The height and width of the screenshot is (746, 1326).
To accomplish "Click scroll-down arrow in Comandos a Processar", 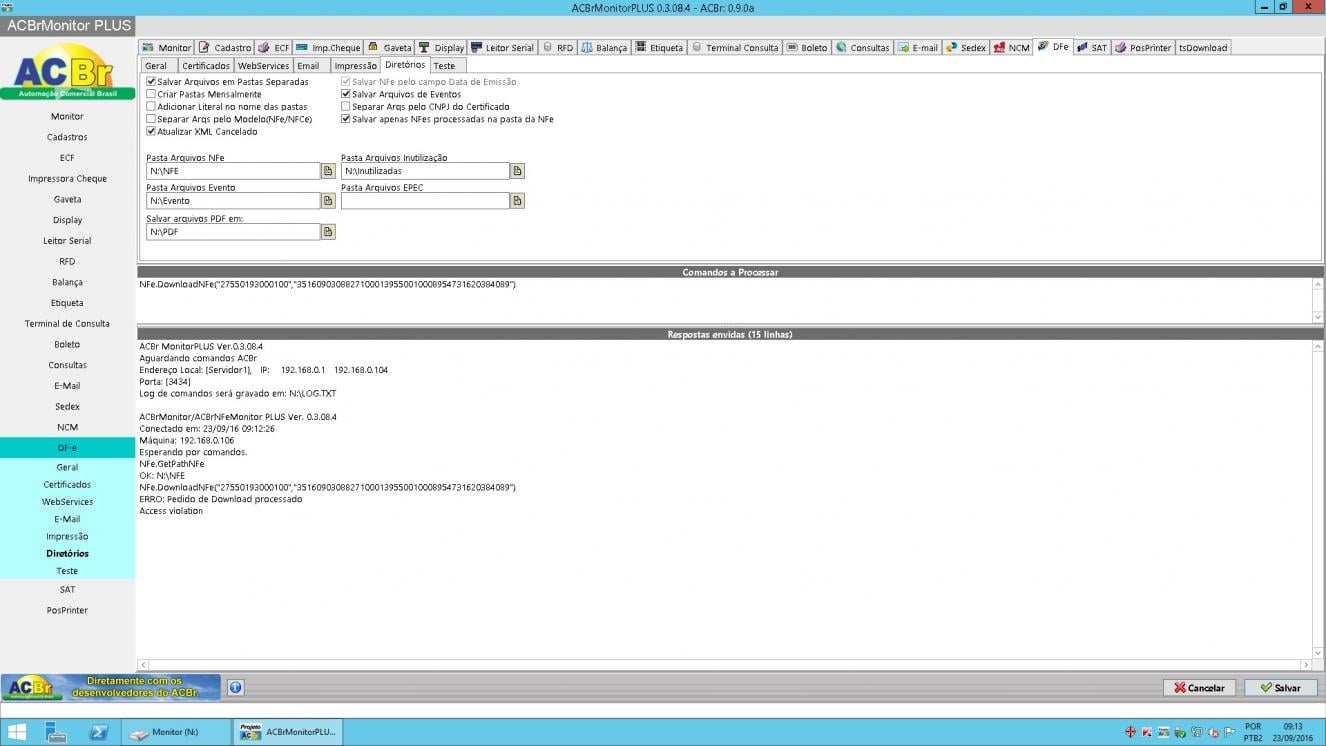I will click(x=1318, y=316).
